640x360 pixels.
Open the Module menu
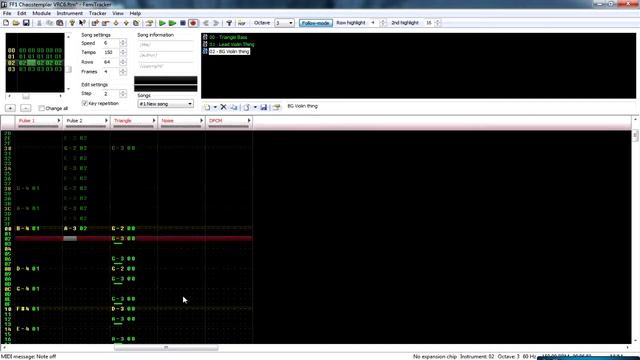tap(42, 13)
